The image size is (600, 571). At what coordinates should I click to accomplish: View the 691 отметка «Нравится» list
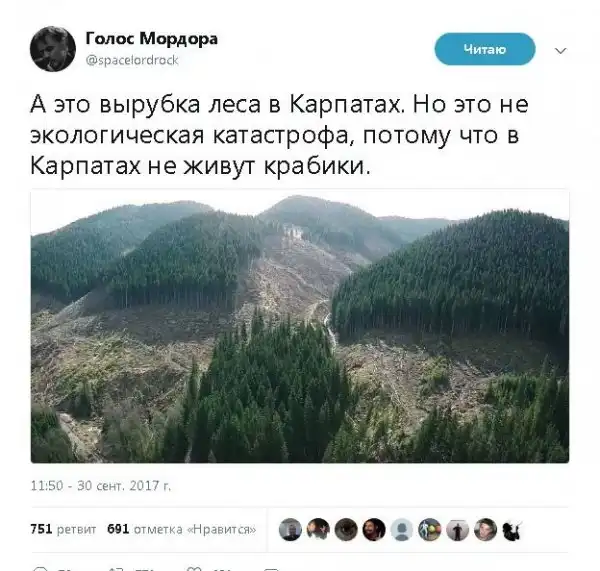click(x=182, y=529)
